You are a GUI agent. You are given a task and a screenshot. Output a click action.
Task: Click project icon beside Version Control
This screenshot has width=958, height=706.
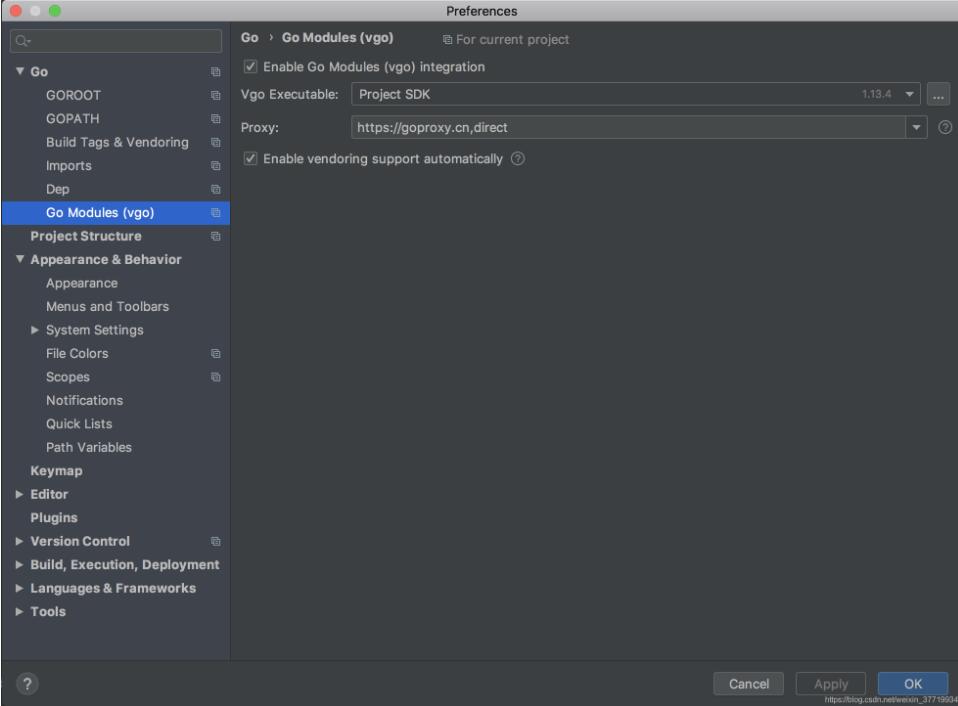click(x=216, y=541)
